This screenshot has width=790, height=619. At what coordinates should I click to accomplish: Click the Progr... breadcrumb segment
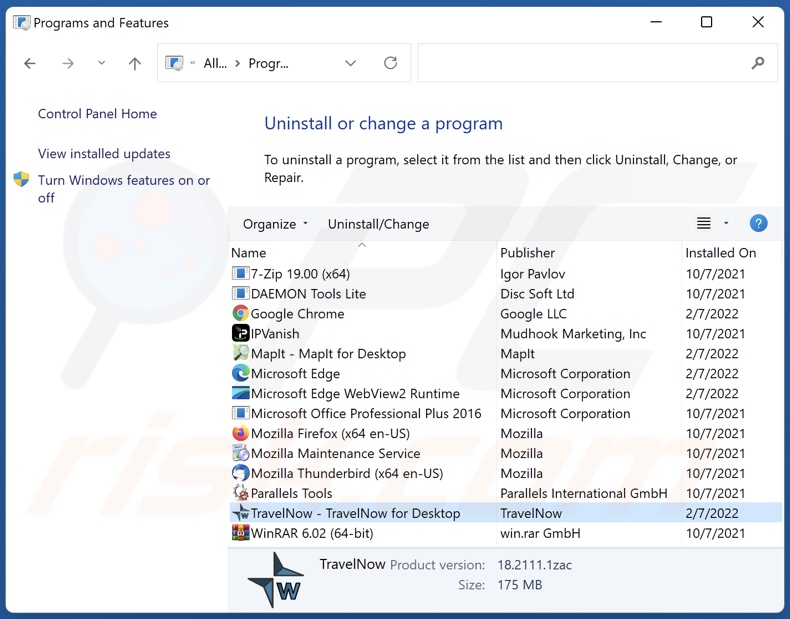coord(269,63)
